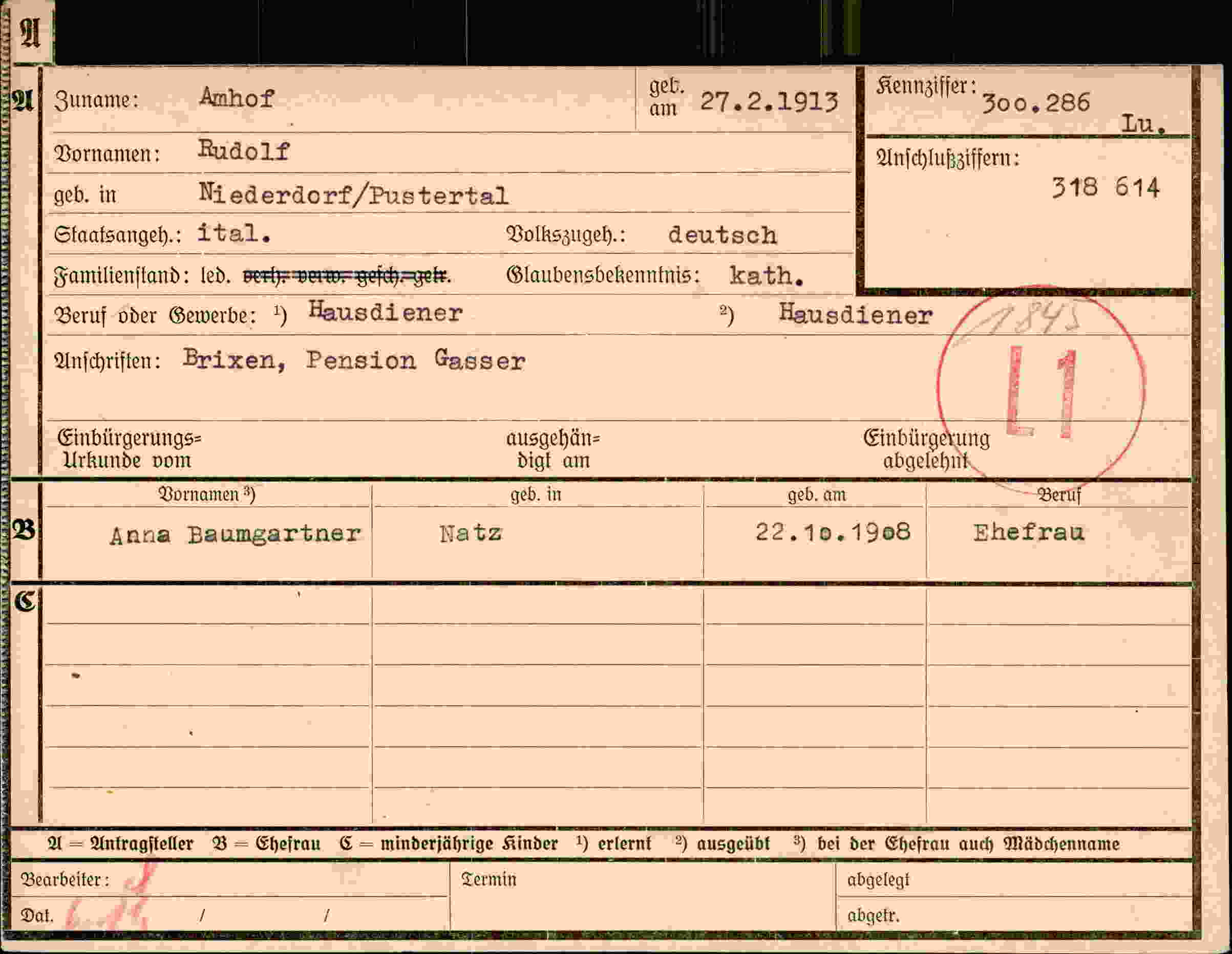Click the ethnicity value "deutsch"
This screenshot has width=1232, height=954.
[x=723, y=235]
